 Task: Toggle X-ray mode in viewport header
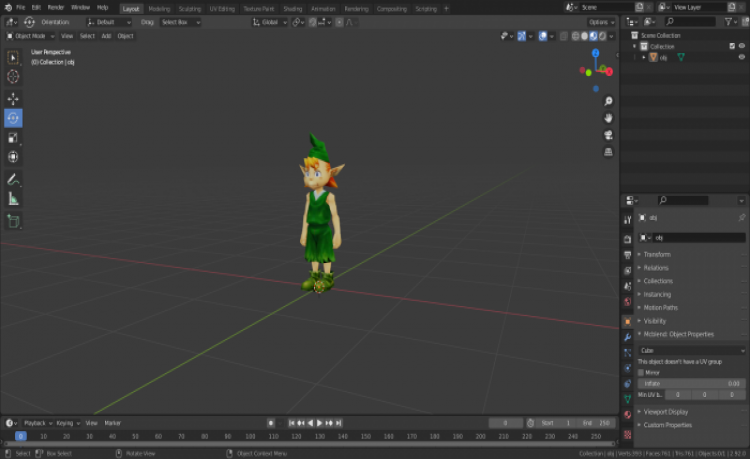point(563,36)
